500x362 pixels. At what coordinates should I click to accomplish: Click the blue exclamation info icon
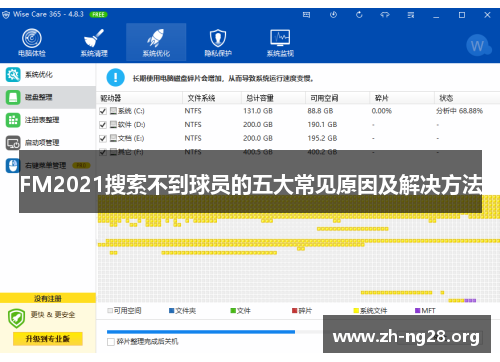(115, 78)
